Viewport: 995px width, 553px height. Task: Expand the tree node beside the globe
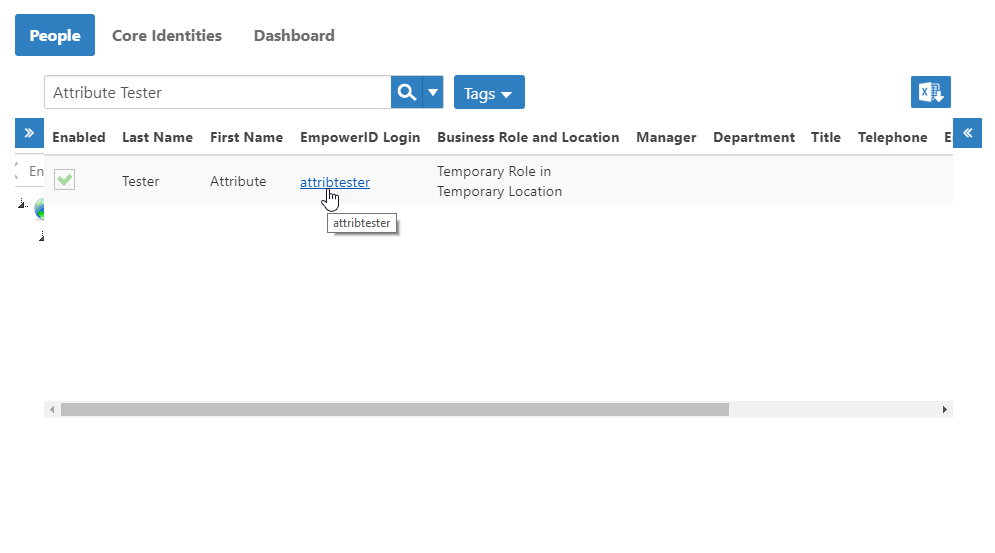[22, 204]
